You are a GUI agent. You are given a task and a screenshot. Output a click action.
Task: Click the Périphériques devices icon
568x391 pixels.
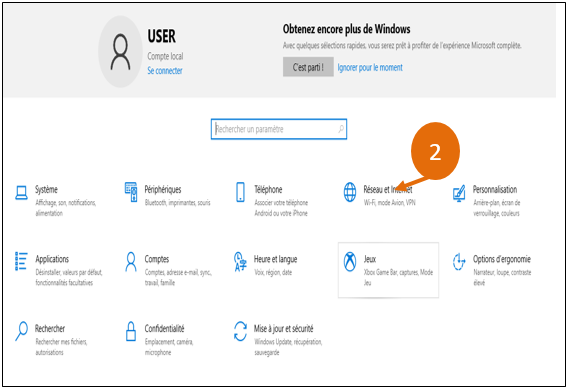pyautogui.click(x=131, y=192)
